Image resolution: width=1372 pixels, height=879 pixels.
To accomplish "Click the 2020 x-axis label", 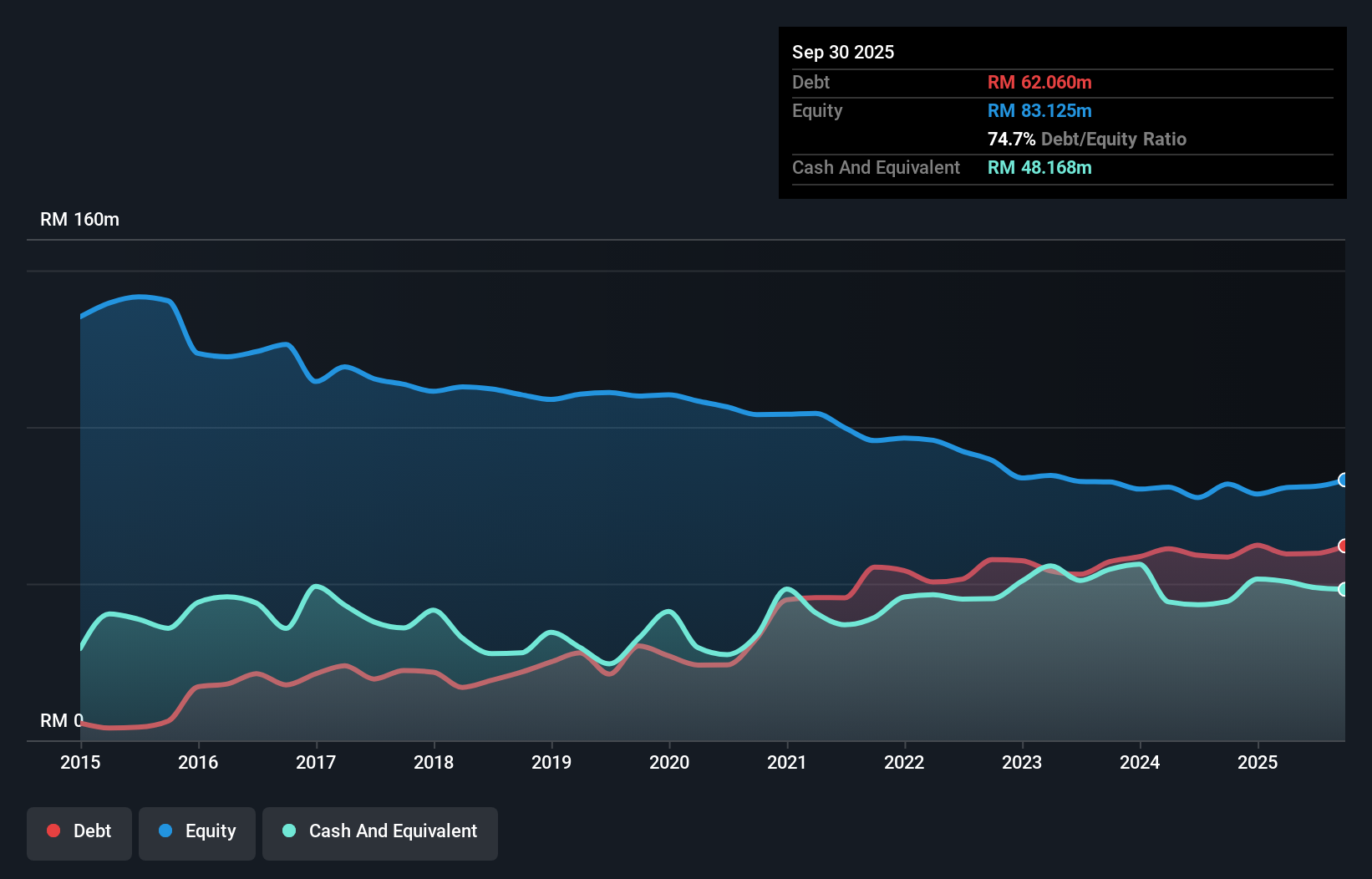I will point(669,762).
